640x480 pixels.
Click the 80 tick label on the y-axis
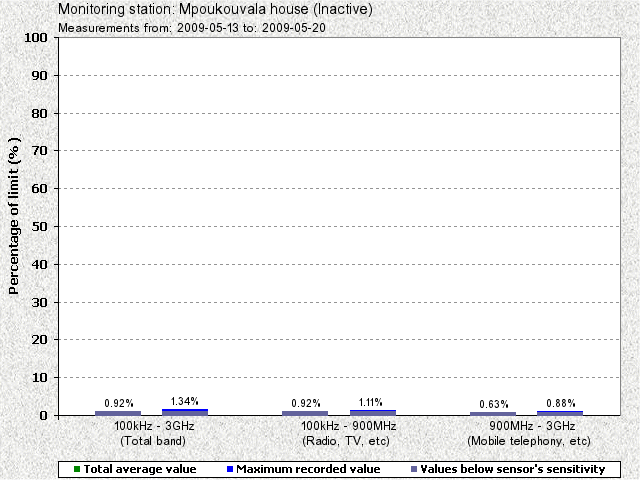coord(40,113)
